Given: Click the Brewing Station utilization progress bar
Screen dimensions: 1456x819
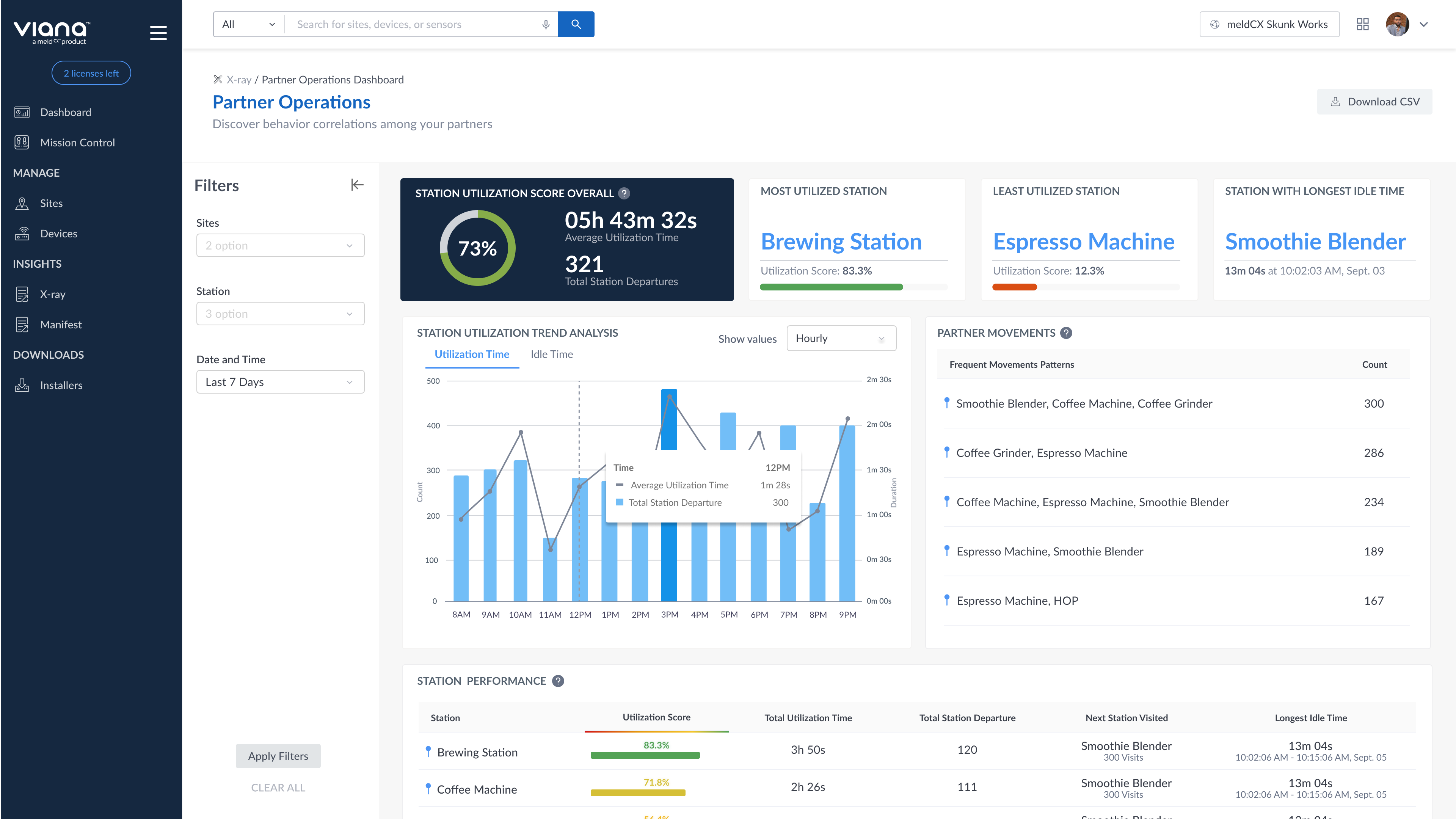Looking at the screenshot, I should click(x=831, y=287).
